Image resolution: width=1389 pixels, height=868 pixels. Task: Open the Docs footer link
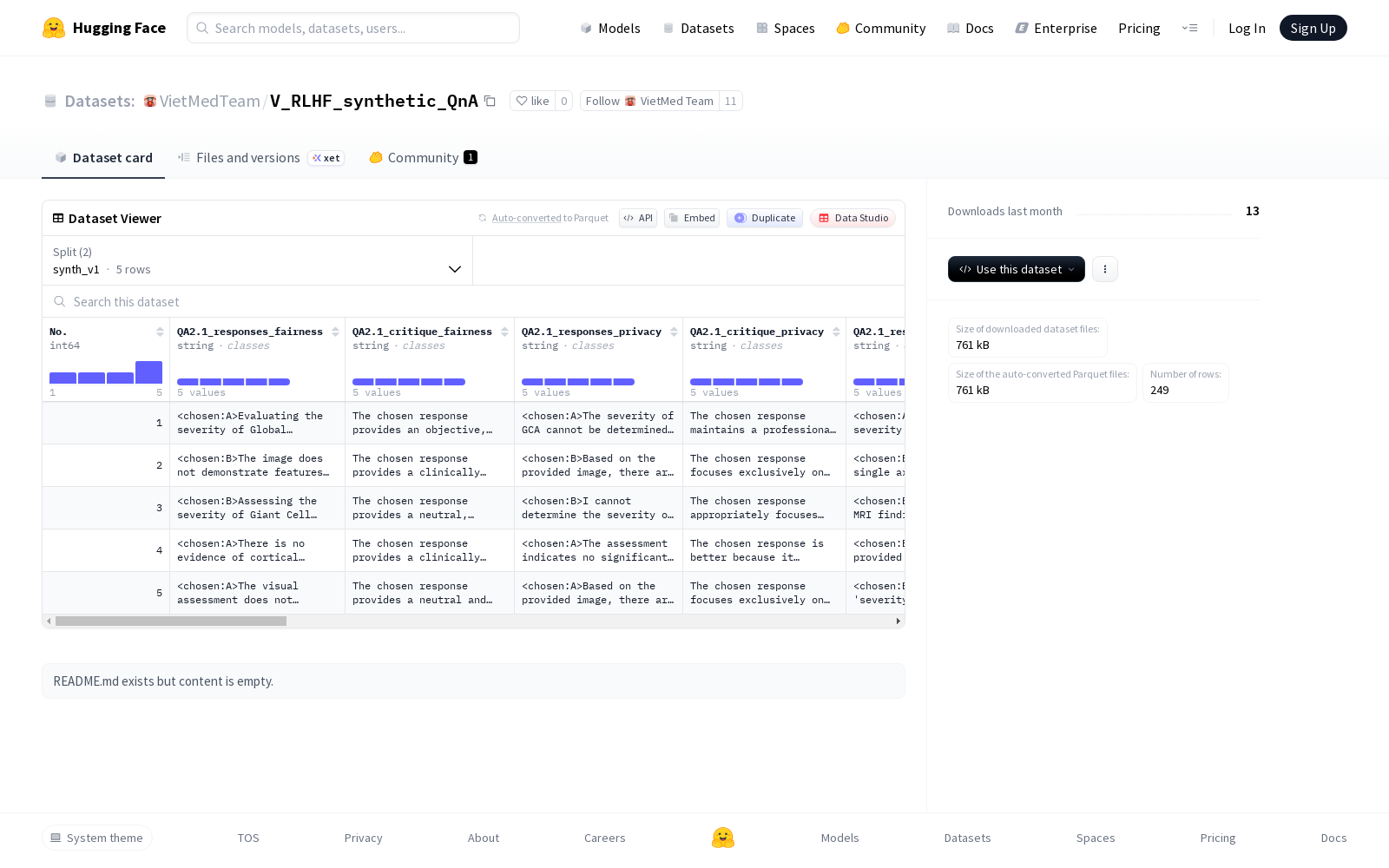1334,838
